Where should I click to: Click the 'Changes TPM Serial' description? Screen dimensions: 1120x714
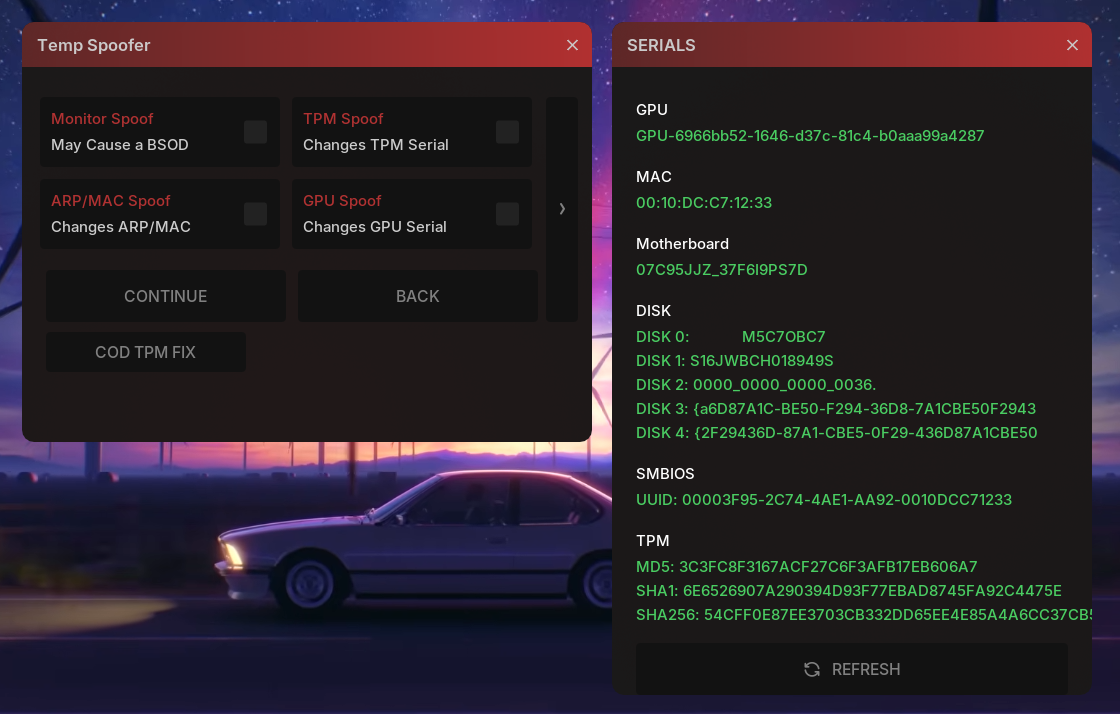(x=376, y=145)
